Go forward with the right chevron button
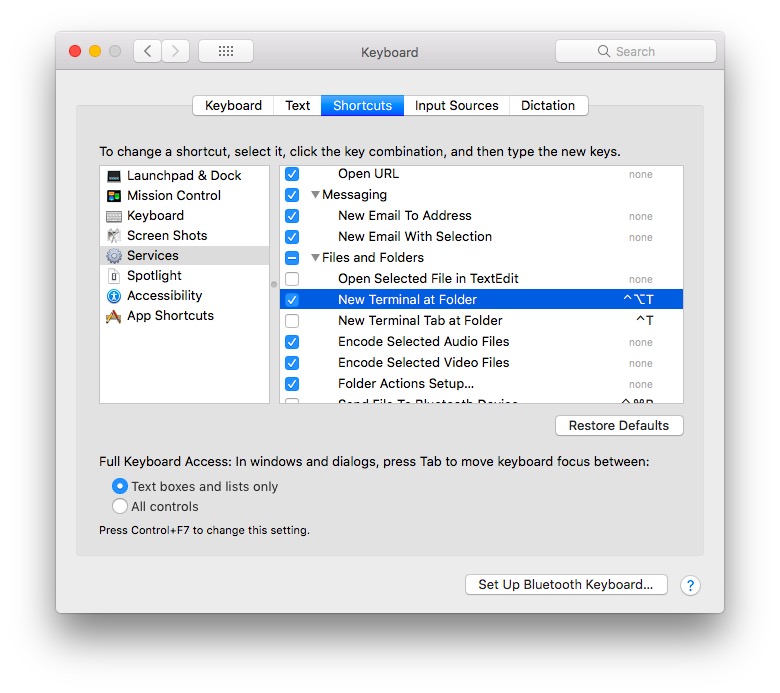The image size is (780, 693). (175, 51)
